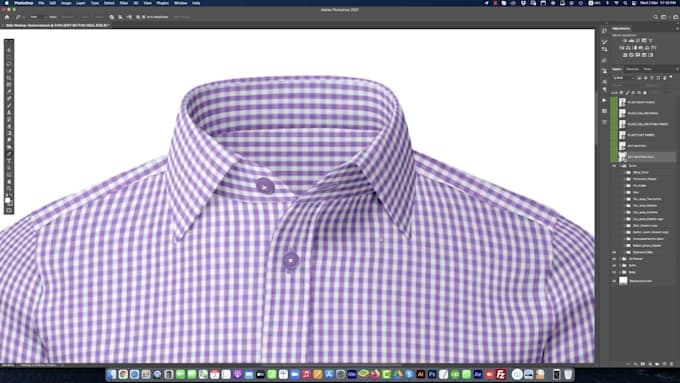Open path operations icon in options bar
This screenshot has height=383, width=680.
pyautogui.click(x=112, y=17)
